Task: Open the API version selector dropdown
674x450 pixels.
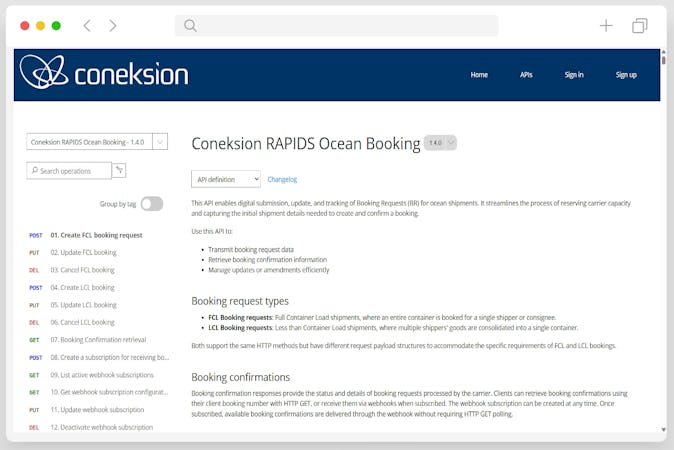Action: 97,142
